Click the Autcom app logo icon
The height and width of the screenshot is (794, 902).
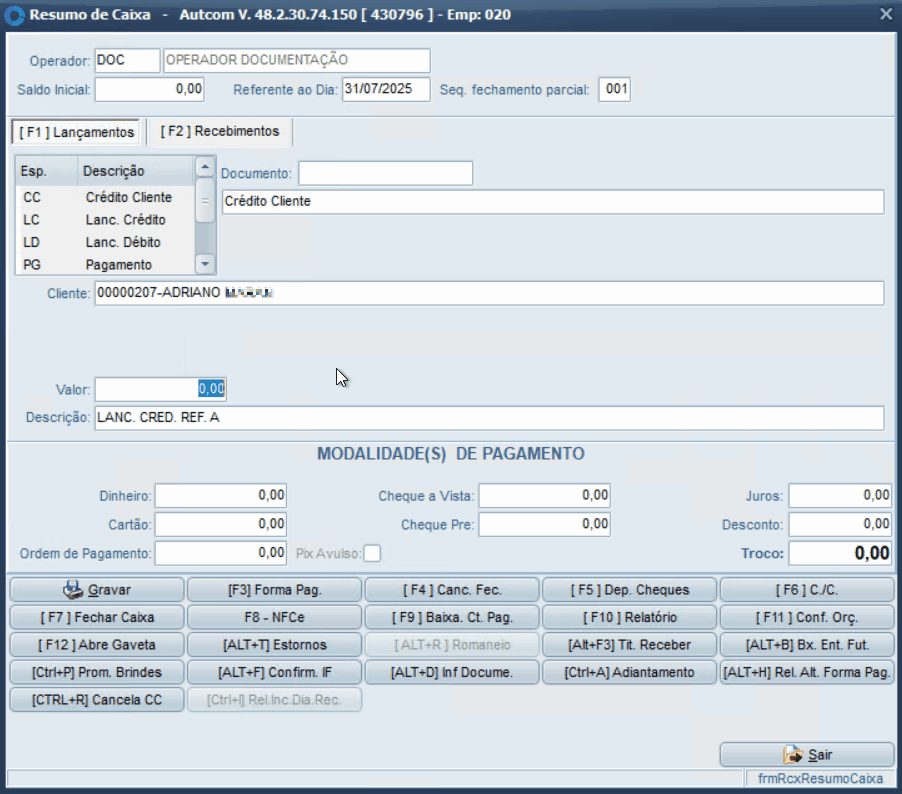coord(14,16)
